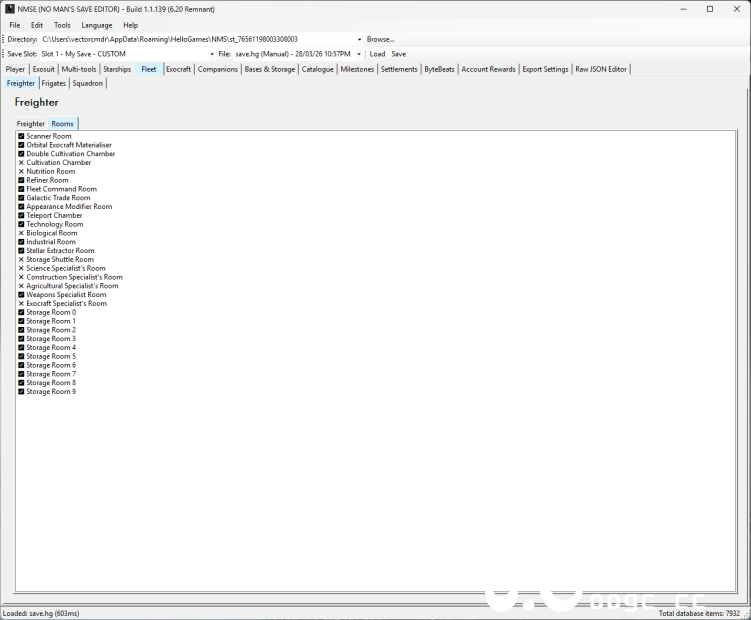Uncheck the Stellar Extractor Room
751x620 pixels.
[21, 251]
